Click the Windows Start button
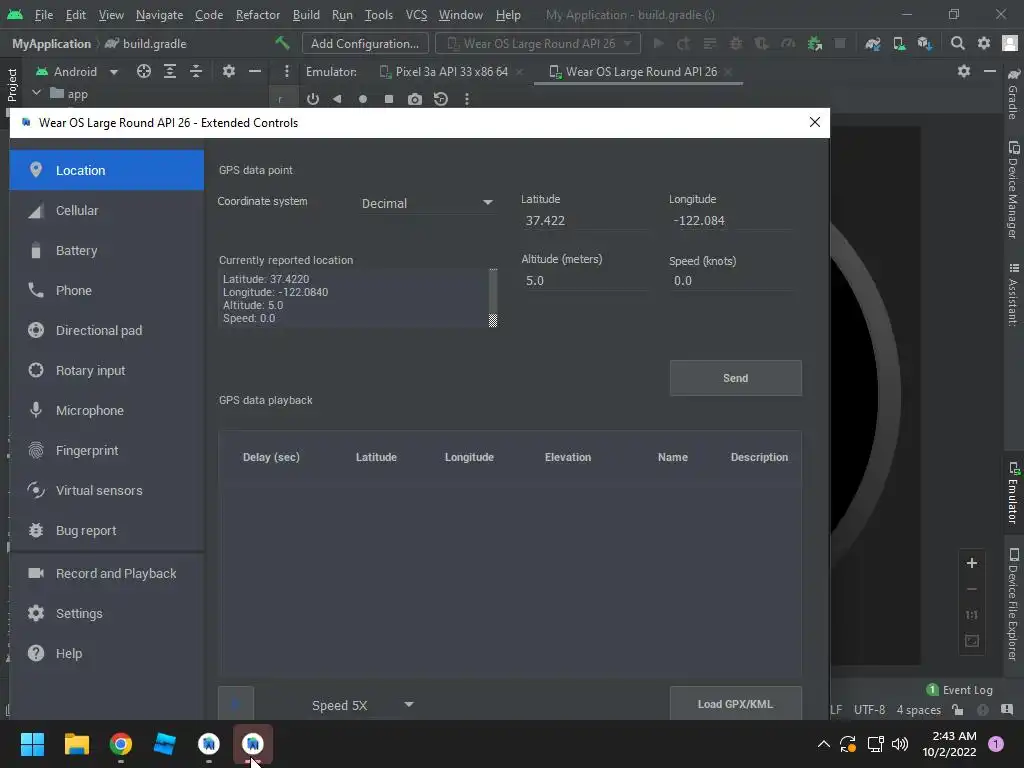This screenshot has width=1024, height=768. (x=32, y=744)
